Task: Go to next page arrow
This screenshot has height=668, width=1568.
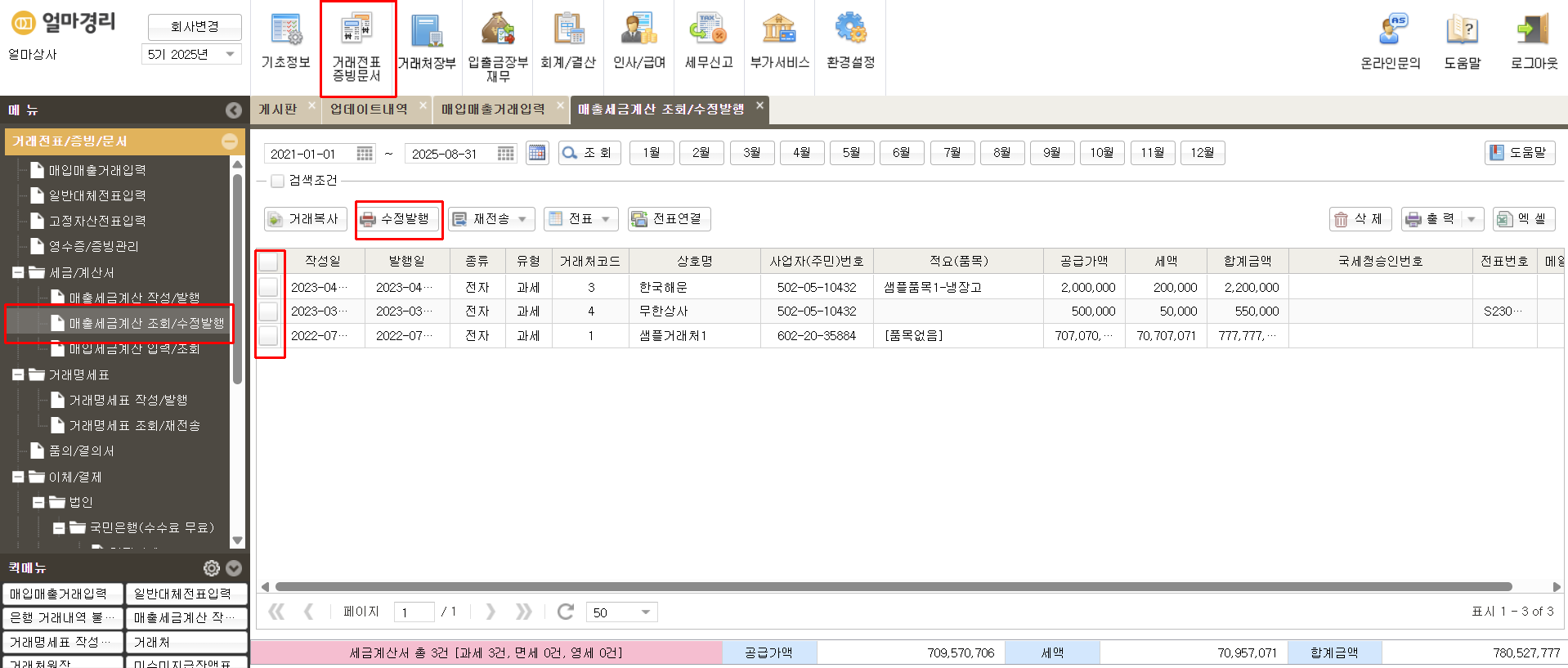Action: pos(491,612)
